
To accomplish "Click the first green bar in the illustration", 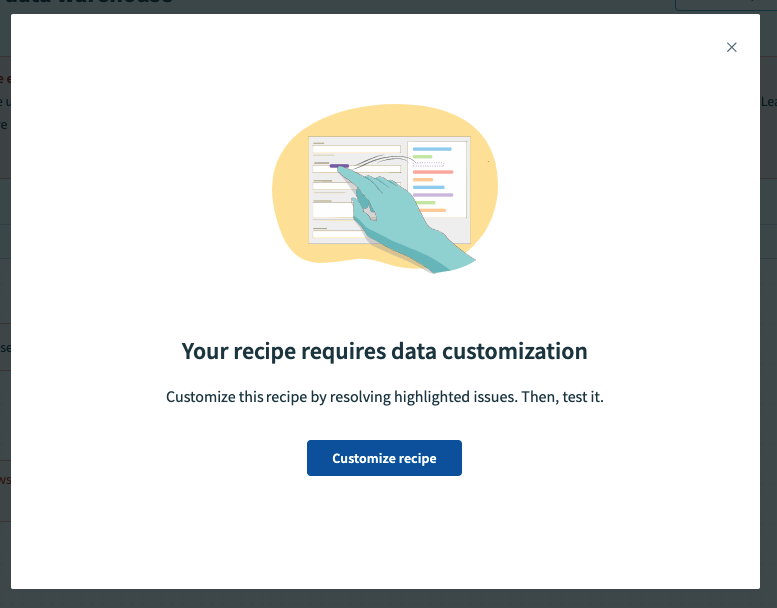I will (x=423, y=157).
